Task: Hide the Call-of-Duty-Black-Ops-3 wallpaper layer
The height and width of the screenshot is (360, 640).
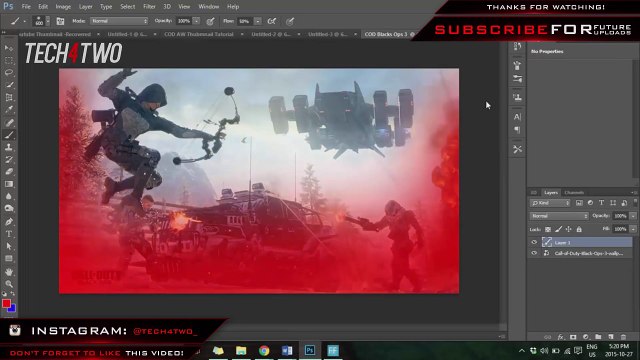Action: click(534, 253)
